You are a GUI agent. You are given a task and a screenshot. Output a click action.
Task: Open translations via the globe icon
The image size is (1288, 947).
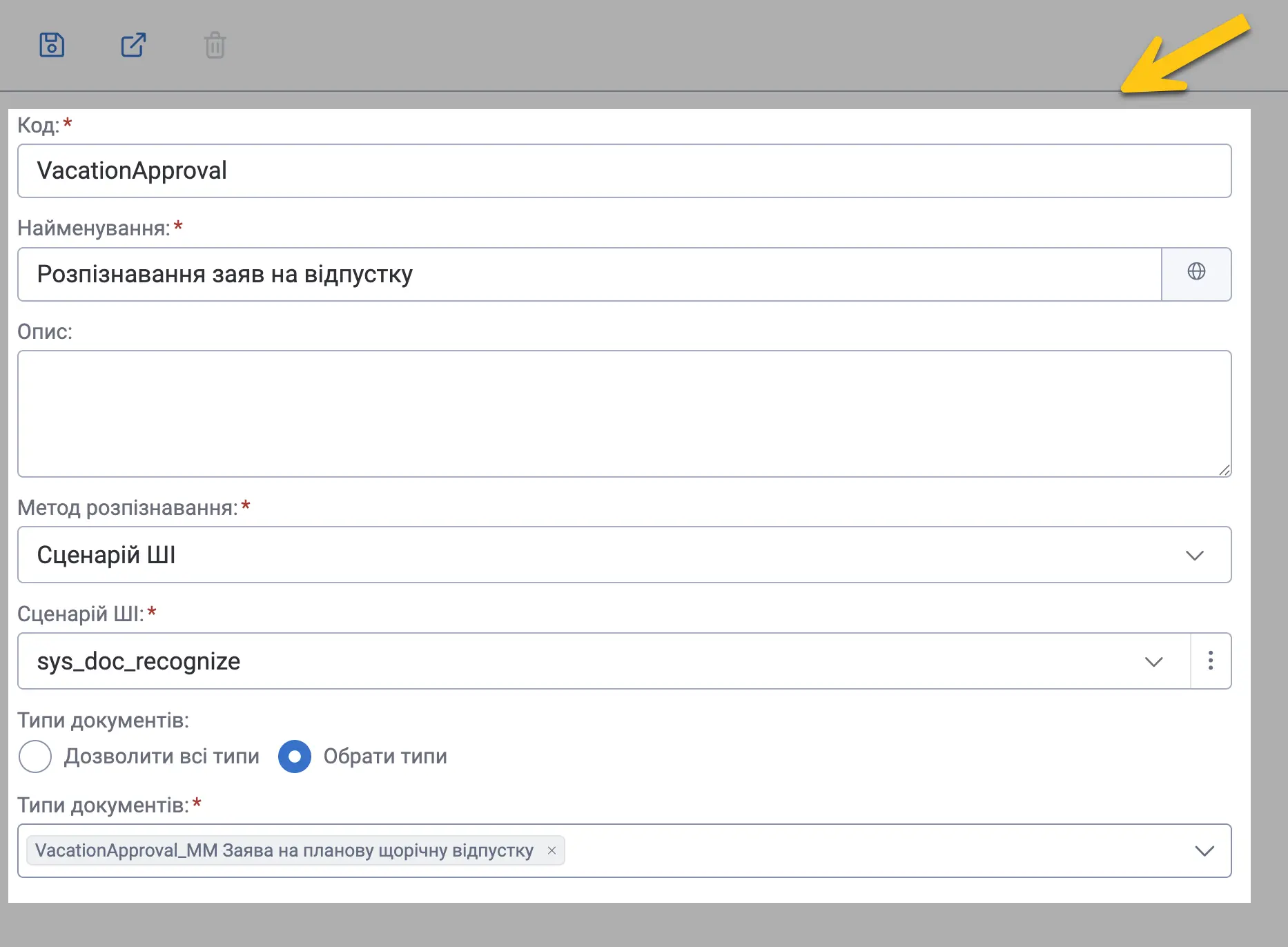click(1196, 271)
